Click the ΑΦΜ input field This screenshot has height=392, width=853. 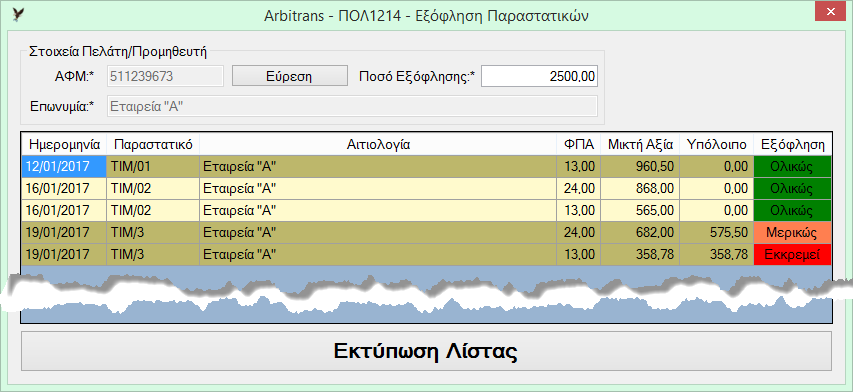pos(166,76)
